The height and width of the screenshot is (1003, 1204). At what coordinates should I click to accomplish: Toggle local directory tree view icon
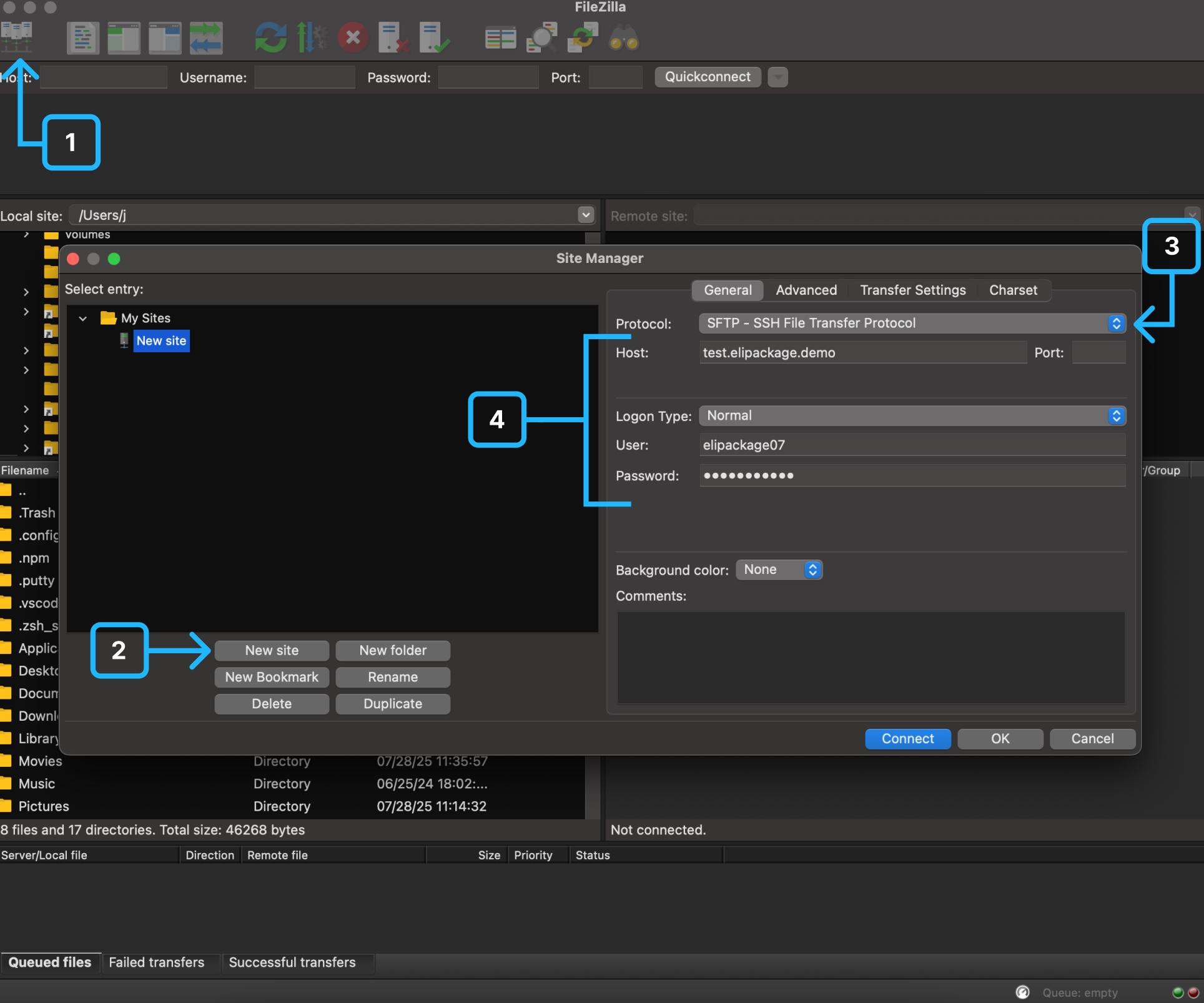(x=124, y=38)
